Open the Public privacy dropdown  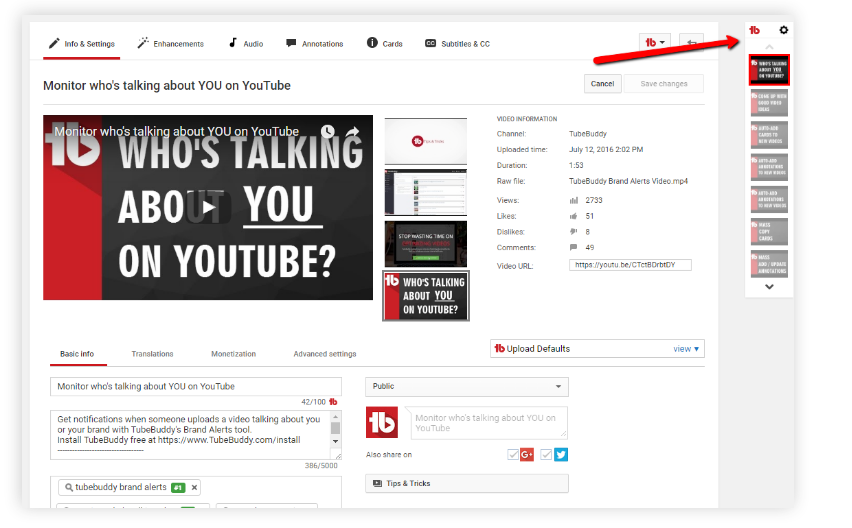coord(466,386)
